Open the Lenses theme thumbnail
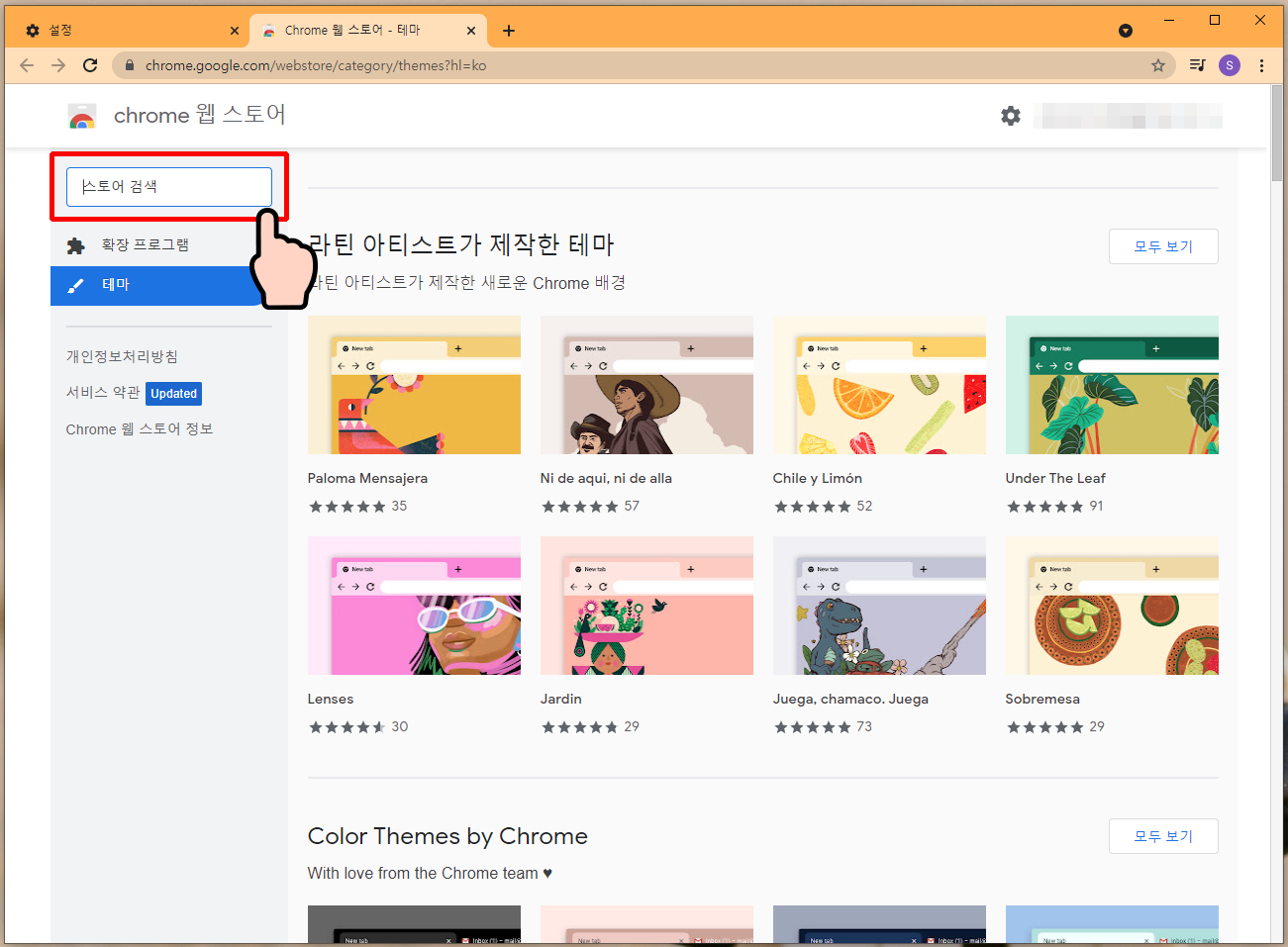 (x=414, y=606)
